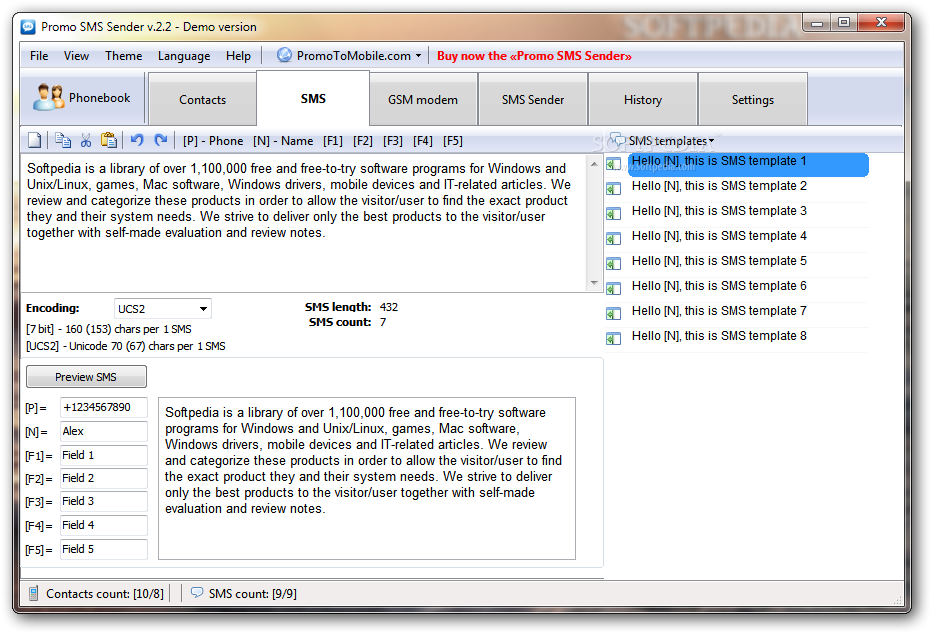Viewport: 932px width, 634px height.
Task: Click the [F5] Field 5 input
Action: [103, 549]
